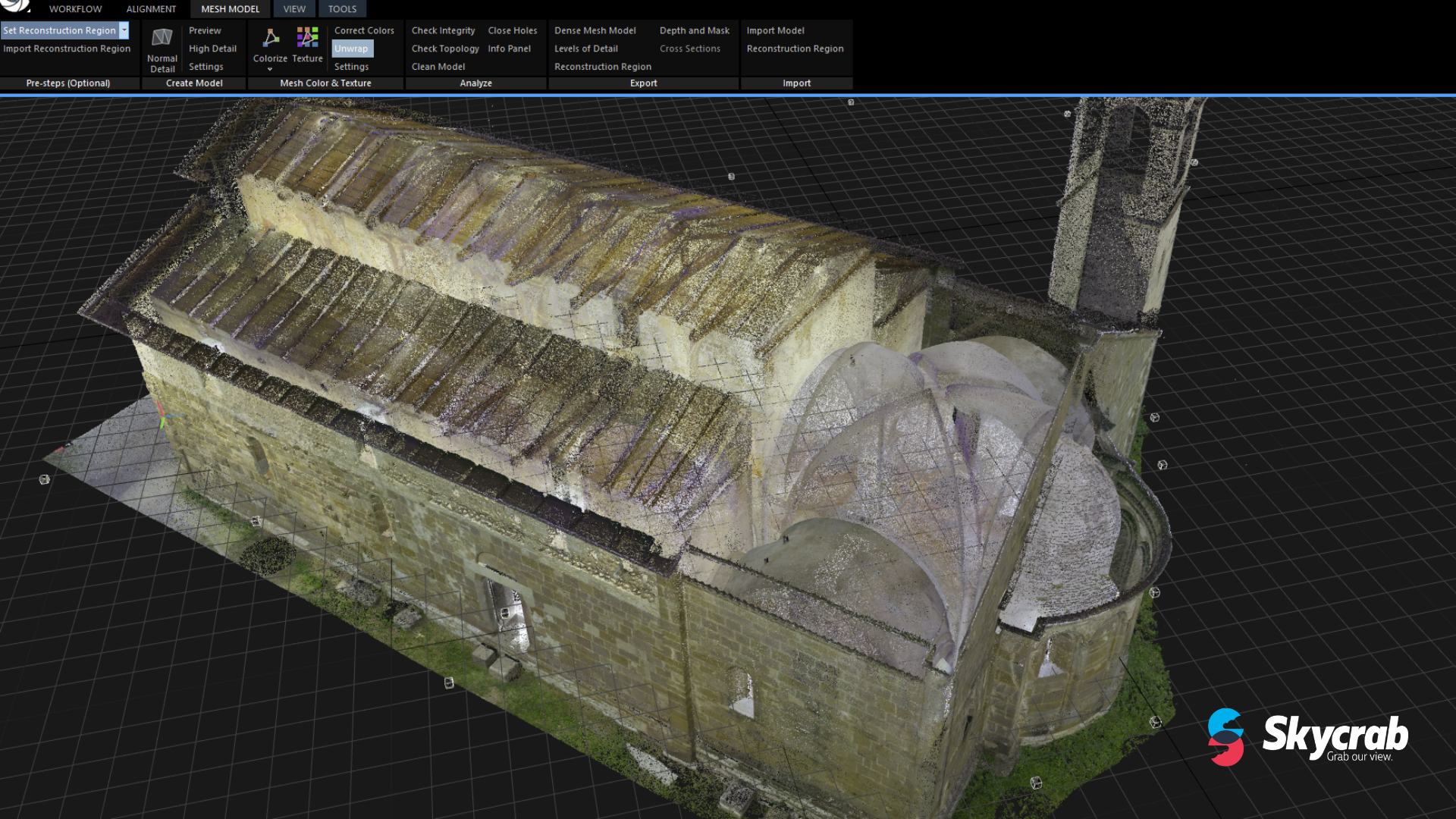Open the Colorize dropdown chevron
1456x819 pixels.
270,69
